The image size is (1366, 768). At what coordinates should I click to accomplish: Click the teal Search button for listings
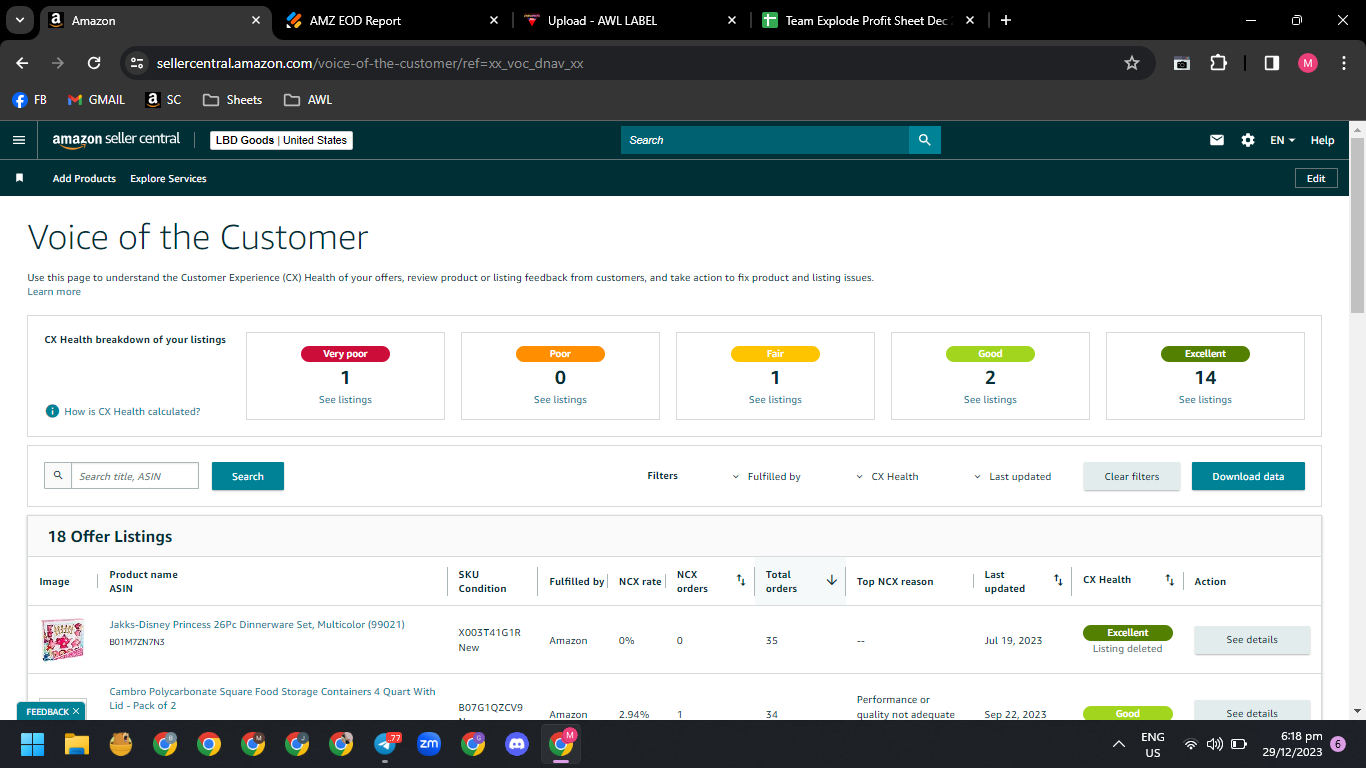click(x=248, y=476)
